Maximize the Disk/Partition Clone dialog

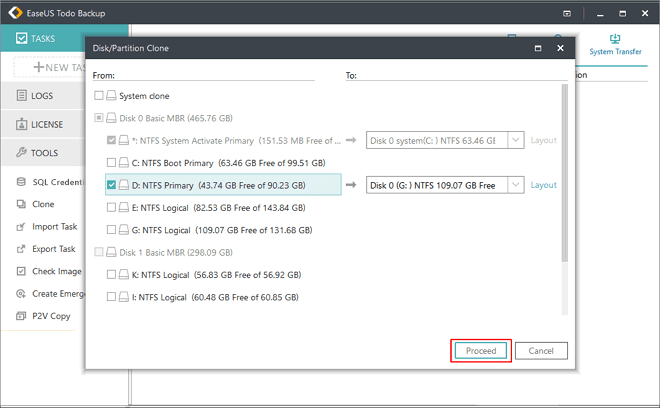click(538, 48)
